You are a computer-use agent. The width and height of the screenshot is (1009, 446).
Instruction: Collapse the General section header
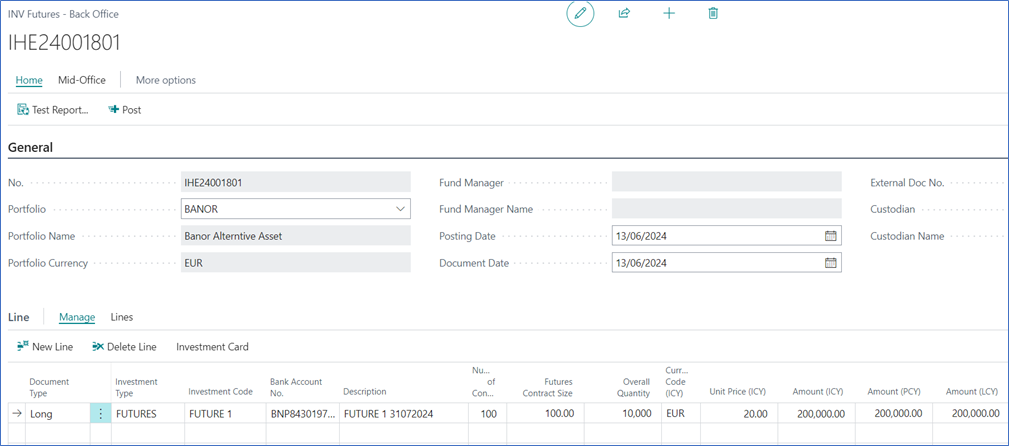(x=31, y=147)
